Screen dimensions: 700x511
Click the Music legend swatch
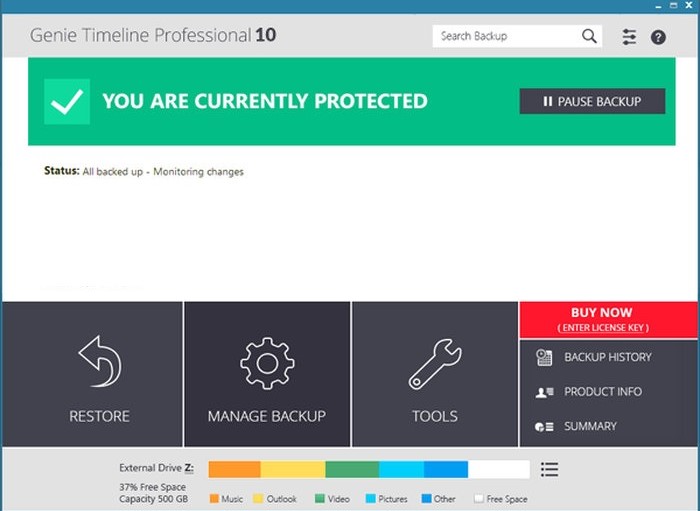(214, 499)
